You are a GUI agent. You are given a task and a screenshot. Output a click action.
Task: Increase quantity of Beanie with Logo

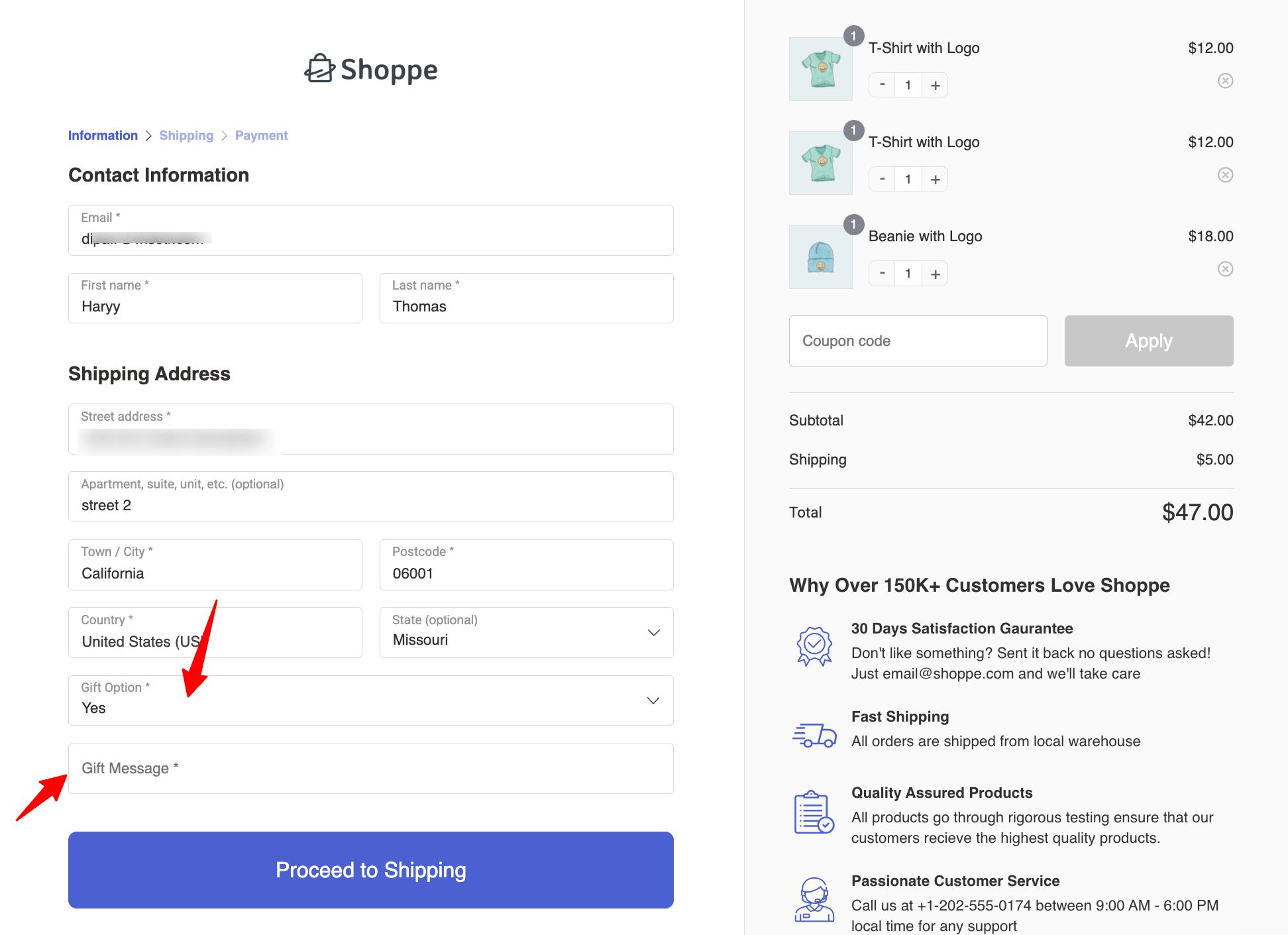tap(935, 274)
